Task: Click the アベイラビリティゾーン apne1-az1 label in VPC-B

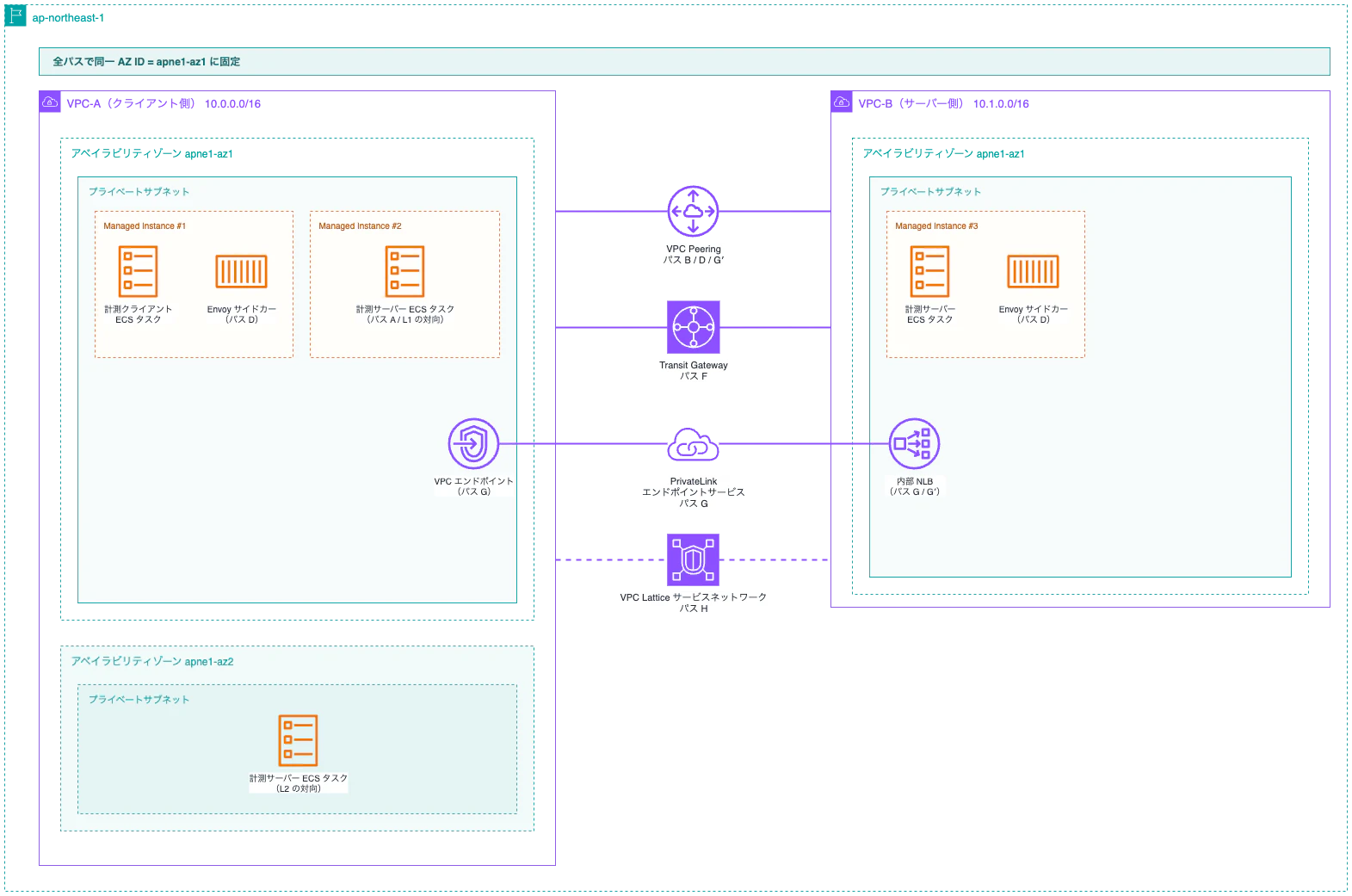Action: click(943, 153)
